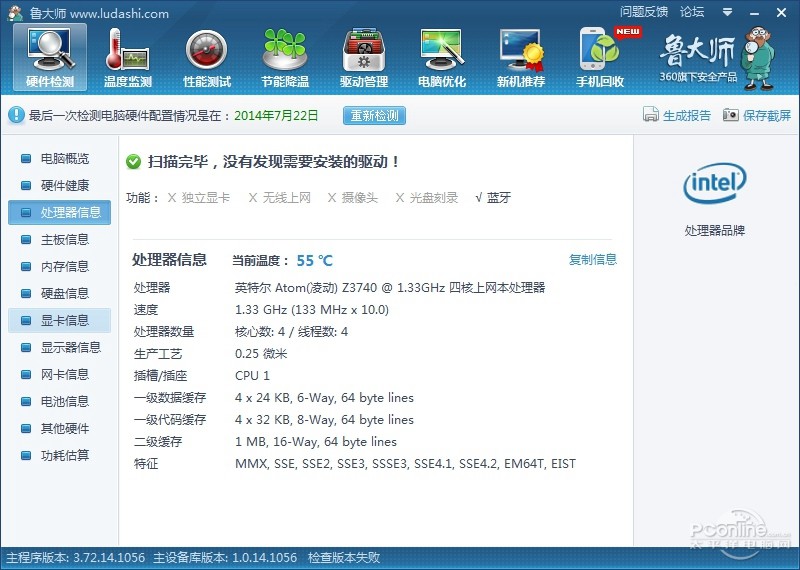This screenshot has height=570, width=800.
Task: Minimize the 鲁大师 window
Action: (755, 13)
